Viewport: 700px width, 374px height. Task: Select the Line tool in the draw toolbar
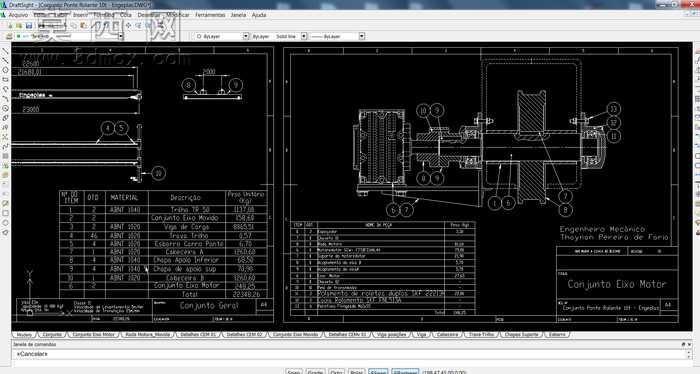click(x=5, y=51)
